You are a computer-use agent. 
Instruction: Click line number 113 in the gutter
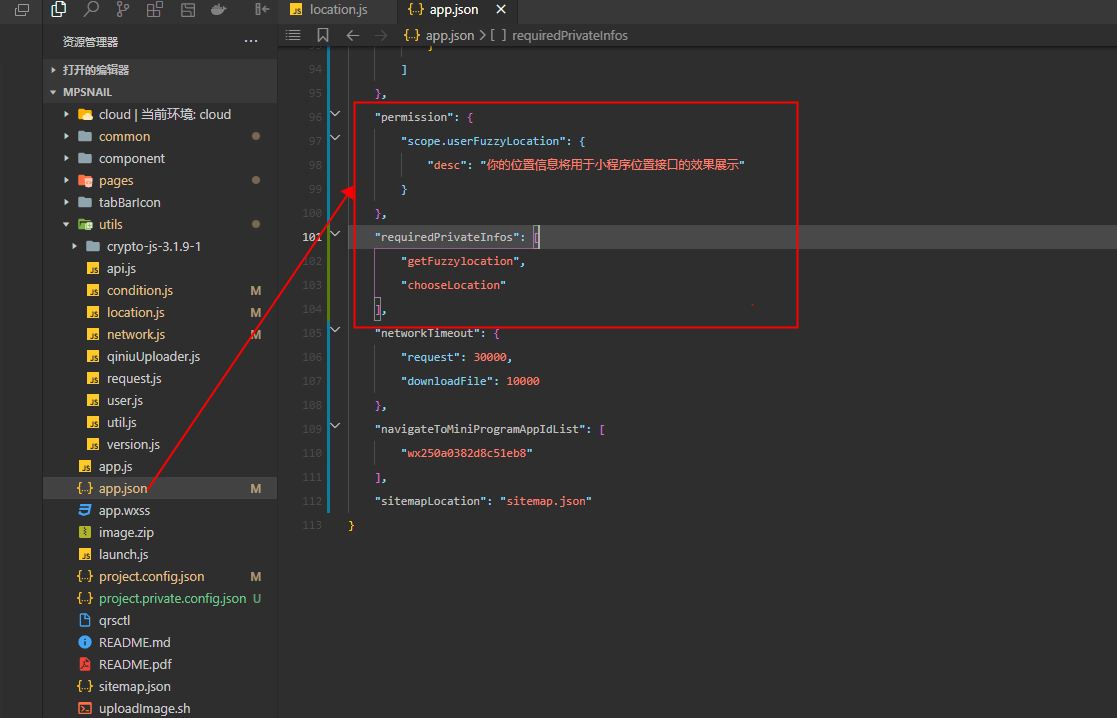[x=312, y=525]
